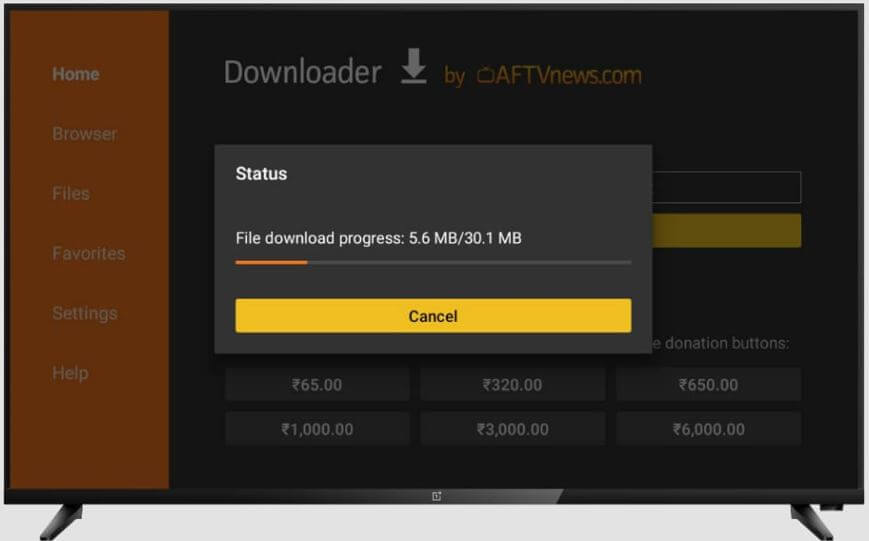869x541 pixels.
Task: Click the OnePlus logo on the TV bezel
Action: (436, 496)
